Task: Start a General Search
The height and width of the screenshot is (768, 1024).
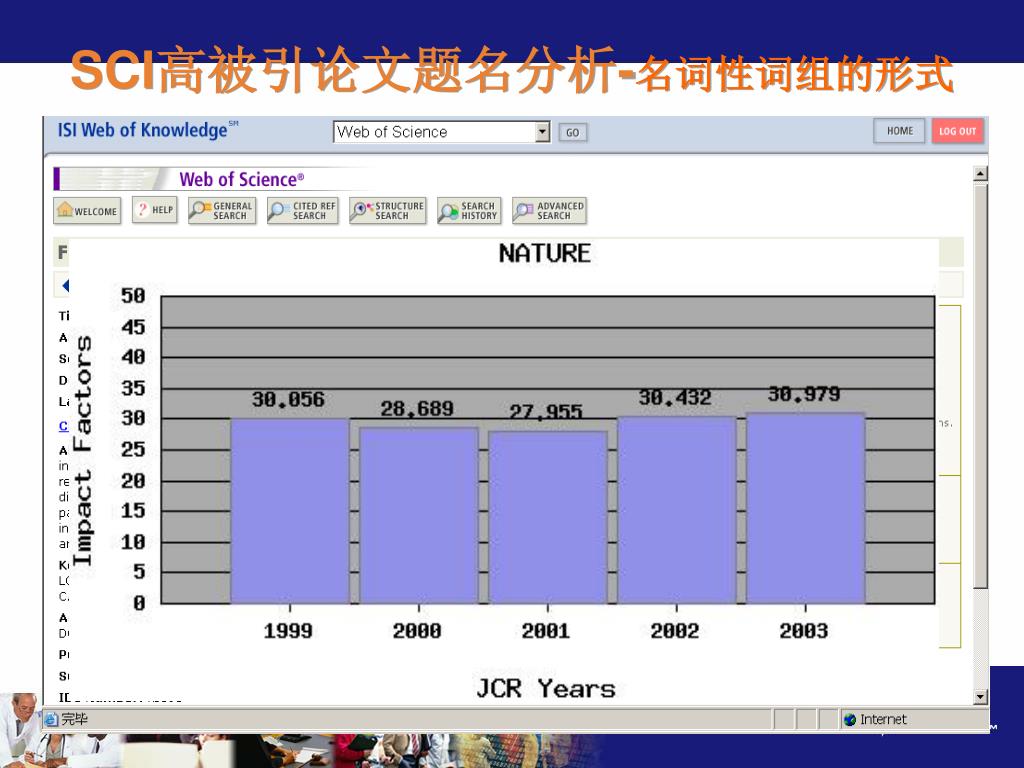Action: tap(222, 211)
